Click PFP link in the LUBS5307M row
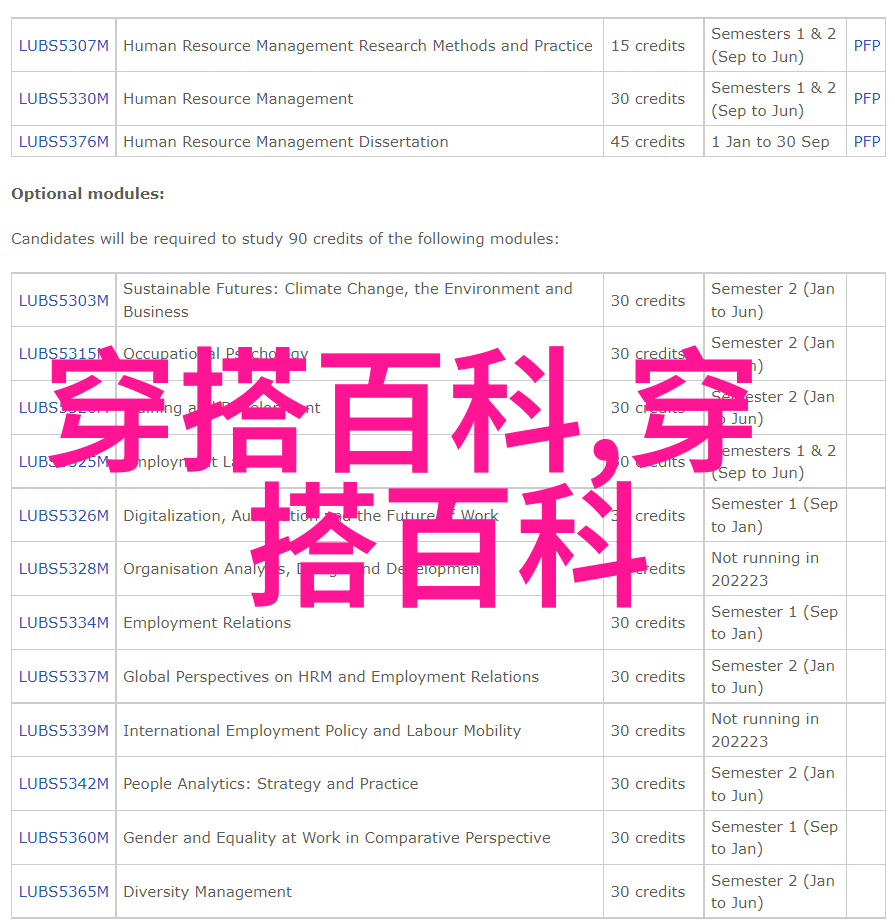The image size is (895, 922). [x=866, y=46]
